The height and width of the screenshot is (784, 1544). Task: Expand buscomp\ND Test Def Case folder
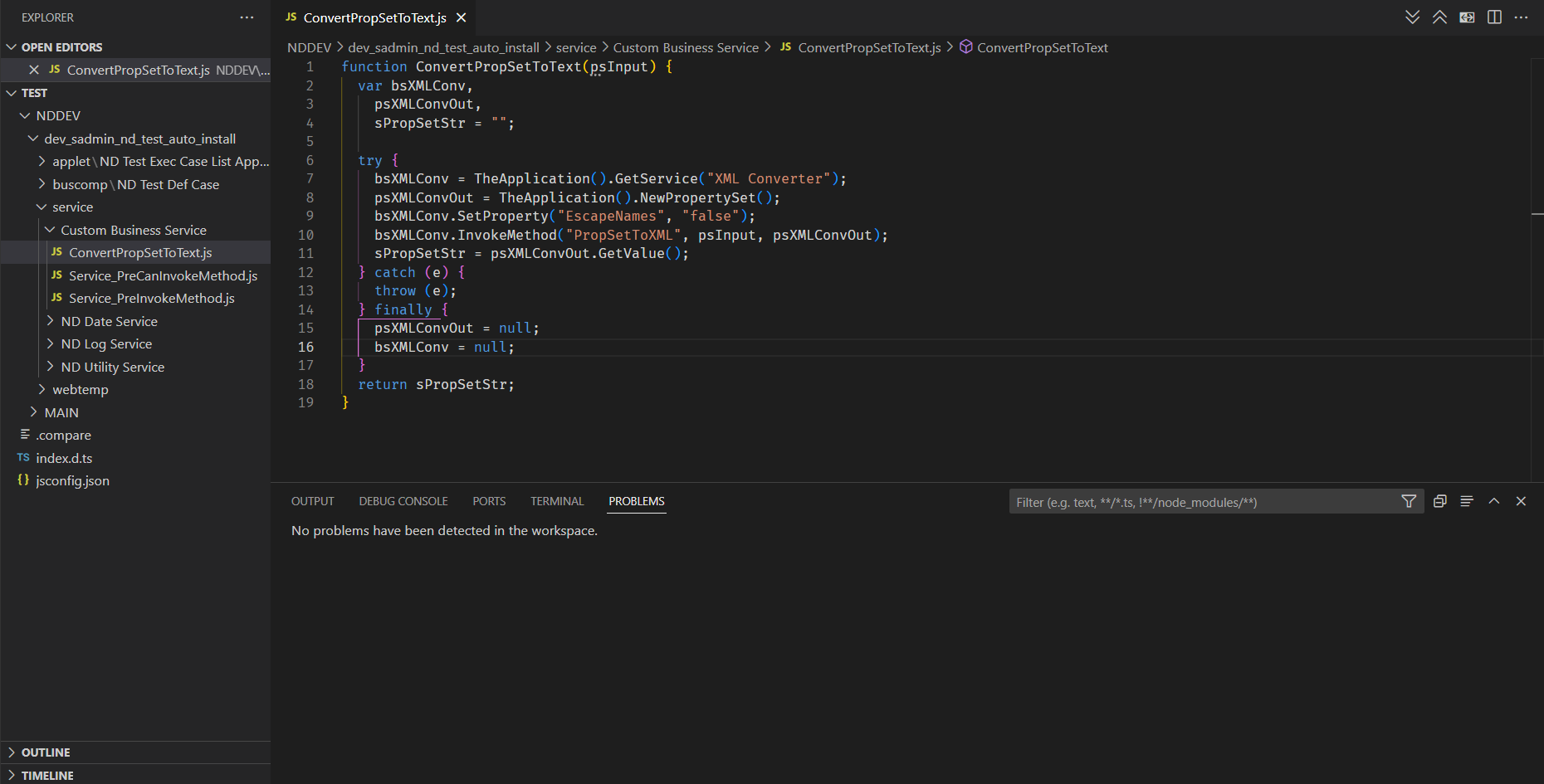coord(42,184)
